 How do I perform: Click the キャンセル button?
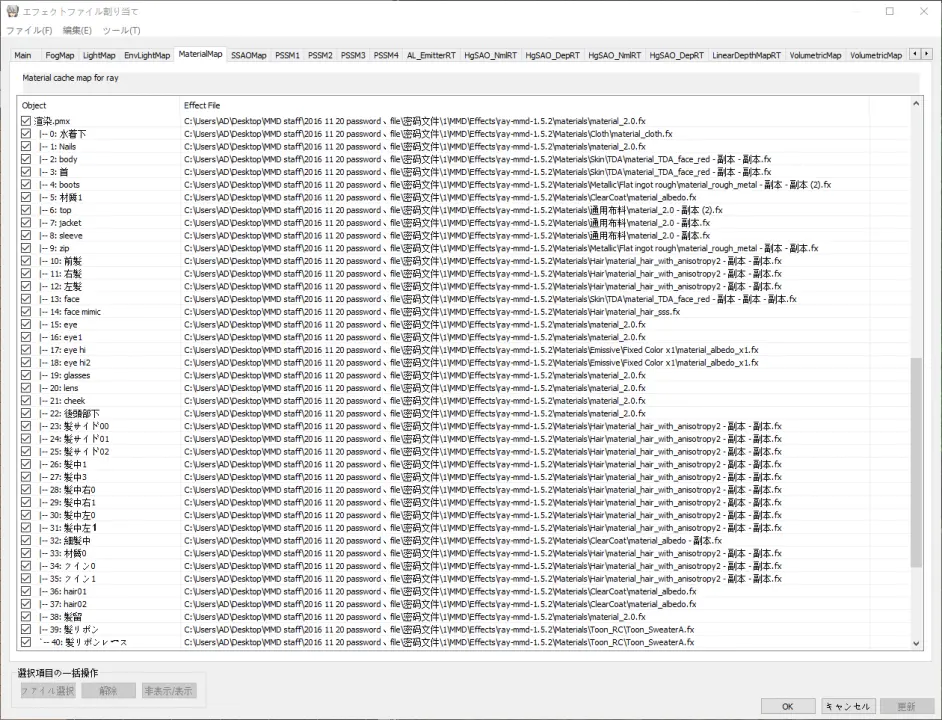848,706
